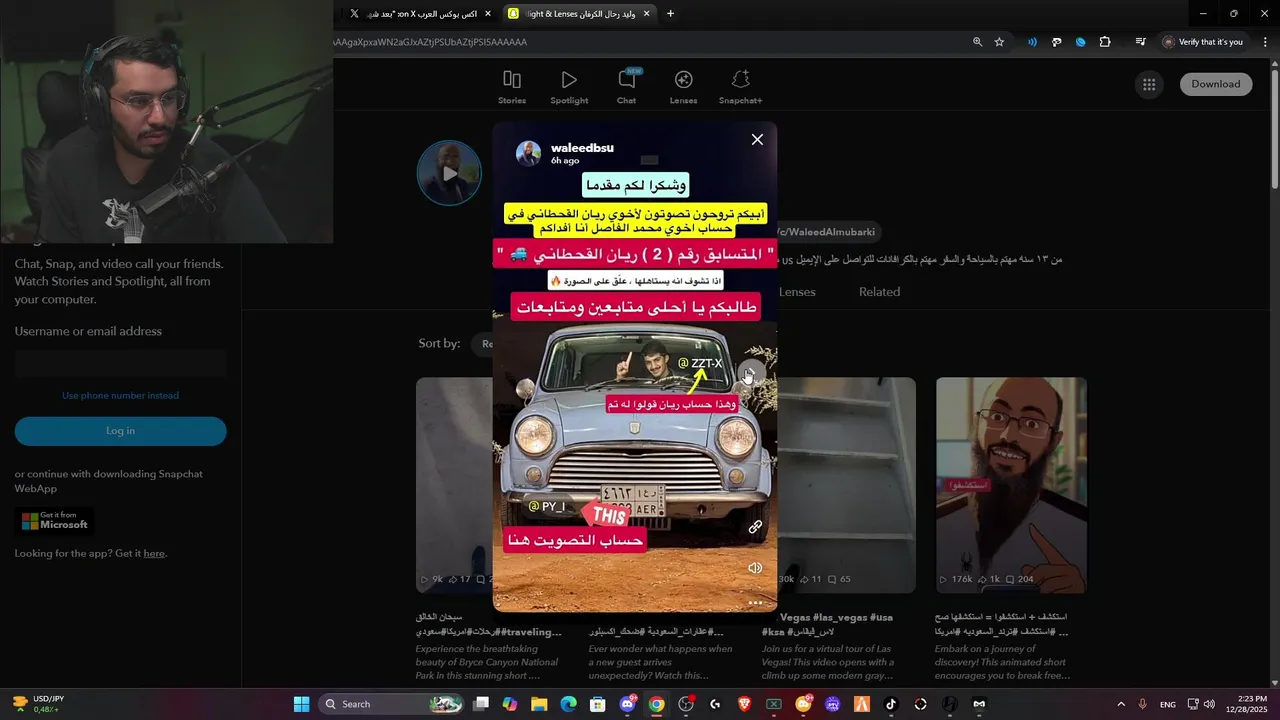Screen dimensions: 1280x720
Task: Open the ENG language switcher
Action: tap(1168, 704)
